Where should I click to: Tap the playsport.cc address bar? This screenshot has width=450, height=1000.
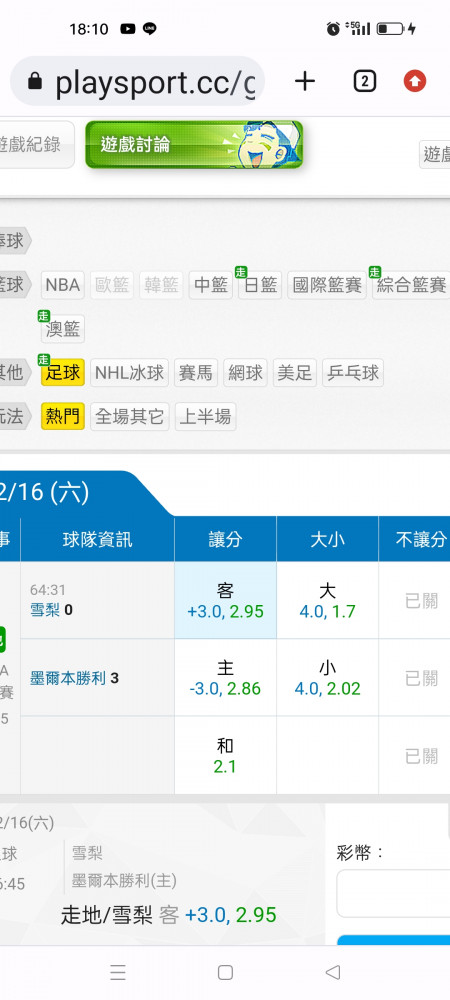[x=137, y=81]
